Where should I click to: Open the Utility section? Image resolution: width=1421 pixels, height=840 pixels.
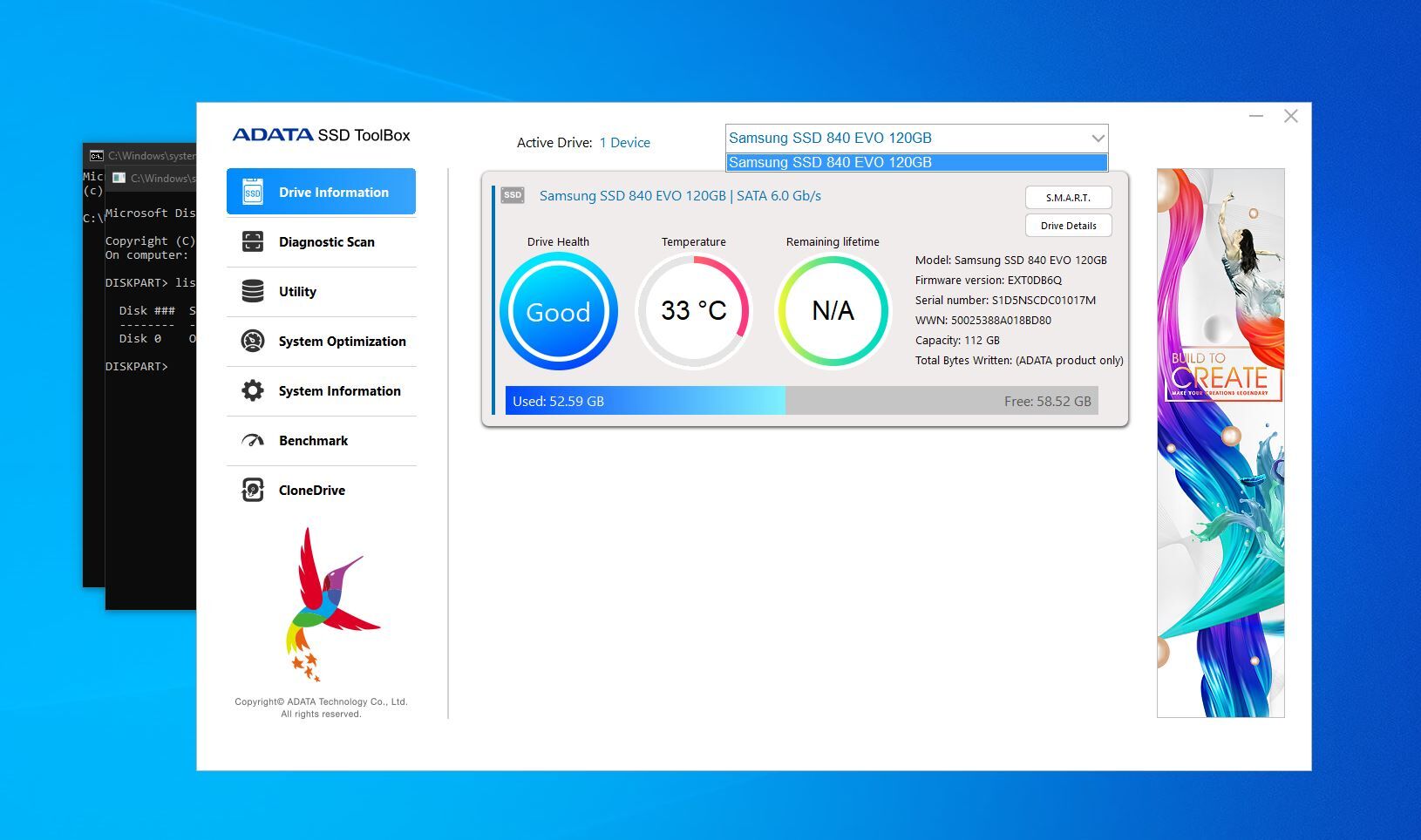coord(321,292)
